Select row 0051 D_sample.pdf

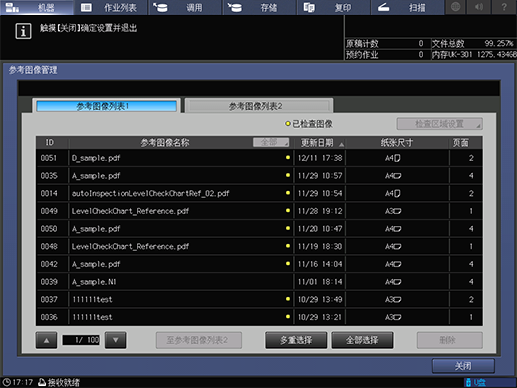(x=259, y=158)
